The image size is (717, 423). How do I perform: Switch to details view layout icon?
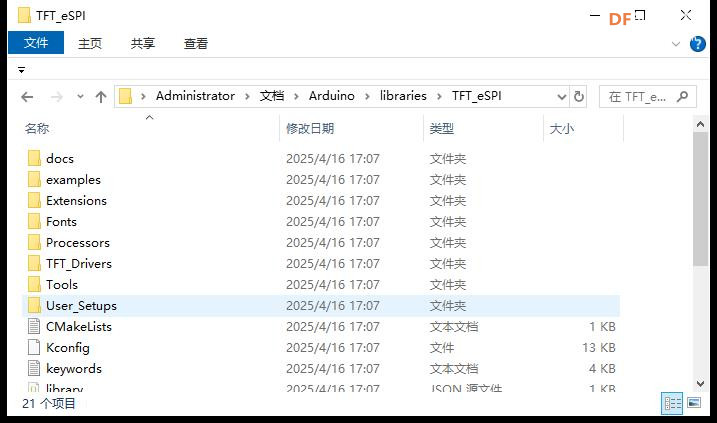(673, 403)
